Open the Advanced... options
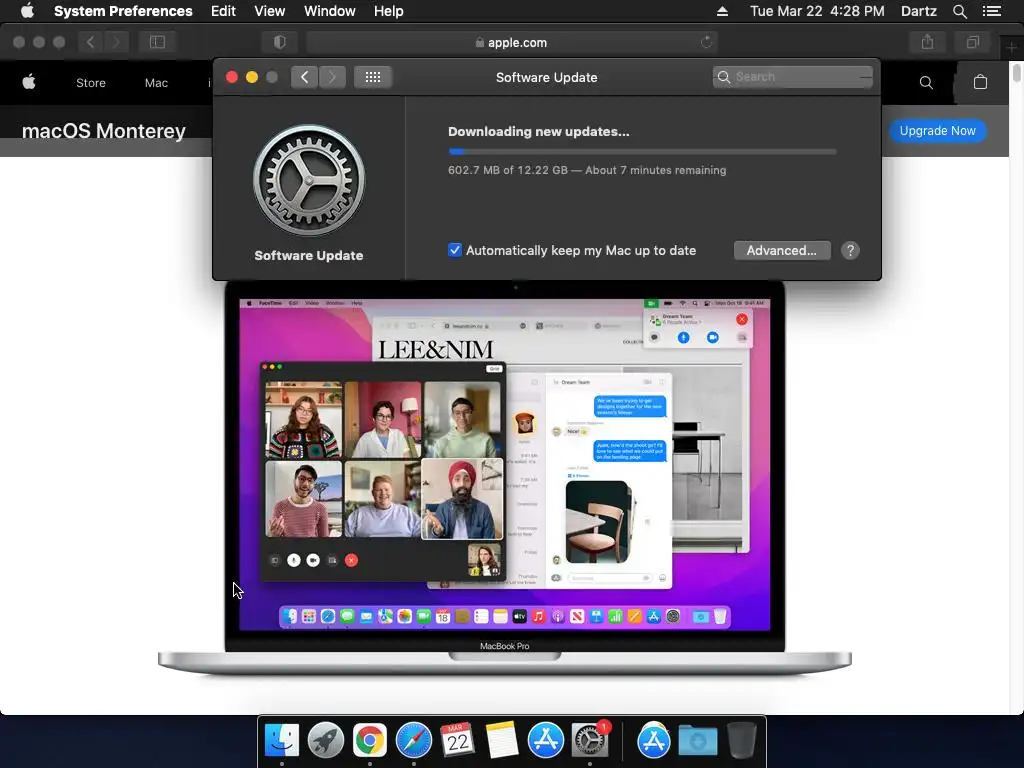 pos(782,250)
